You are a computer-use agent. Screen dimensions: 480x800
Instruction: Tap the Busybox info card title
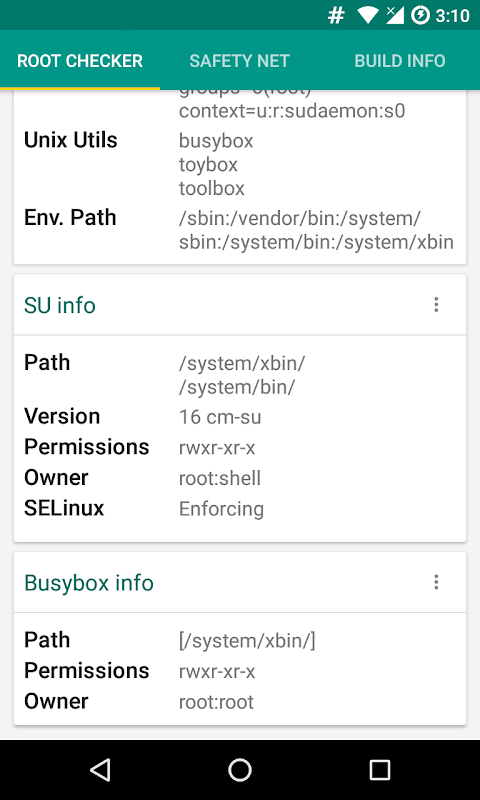click(x=89, y=582)
